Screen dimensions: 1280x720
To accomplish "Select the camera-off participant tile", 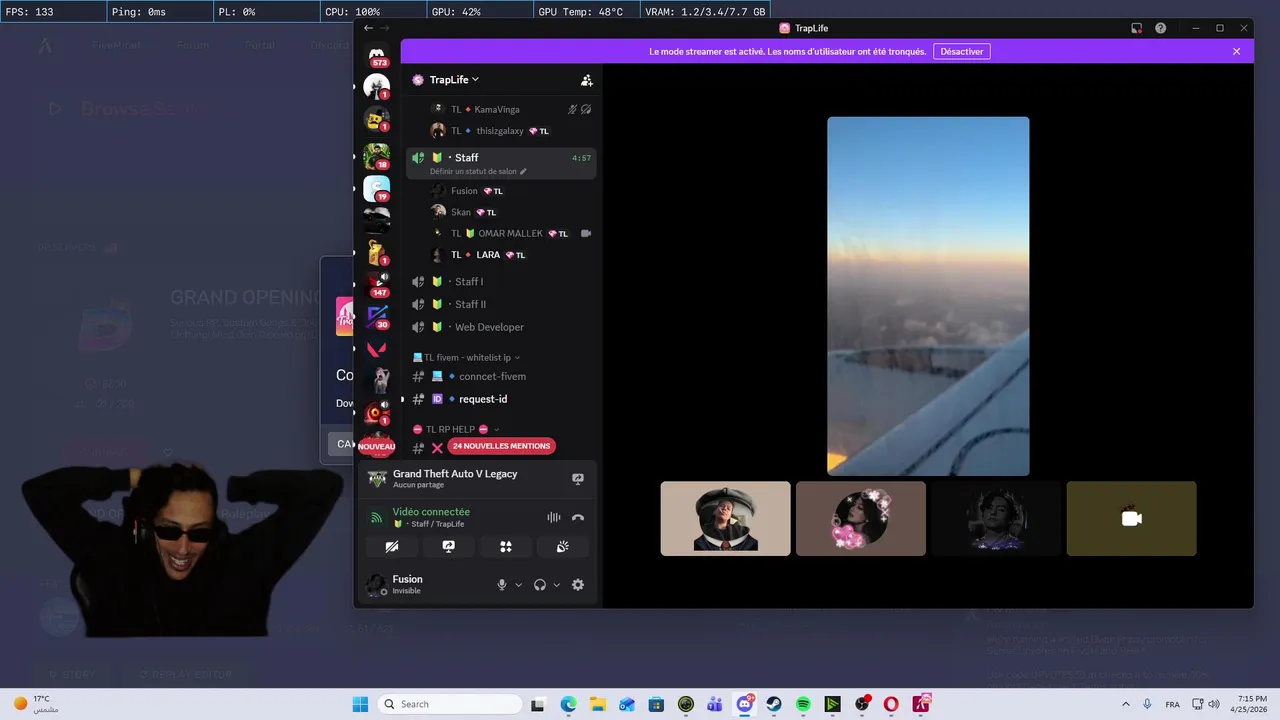I will (1131, 518).
